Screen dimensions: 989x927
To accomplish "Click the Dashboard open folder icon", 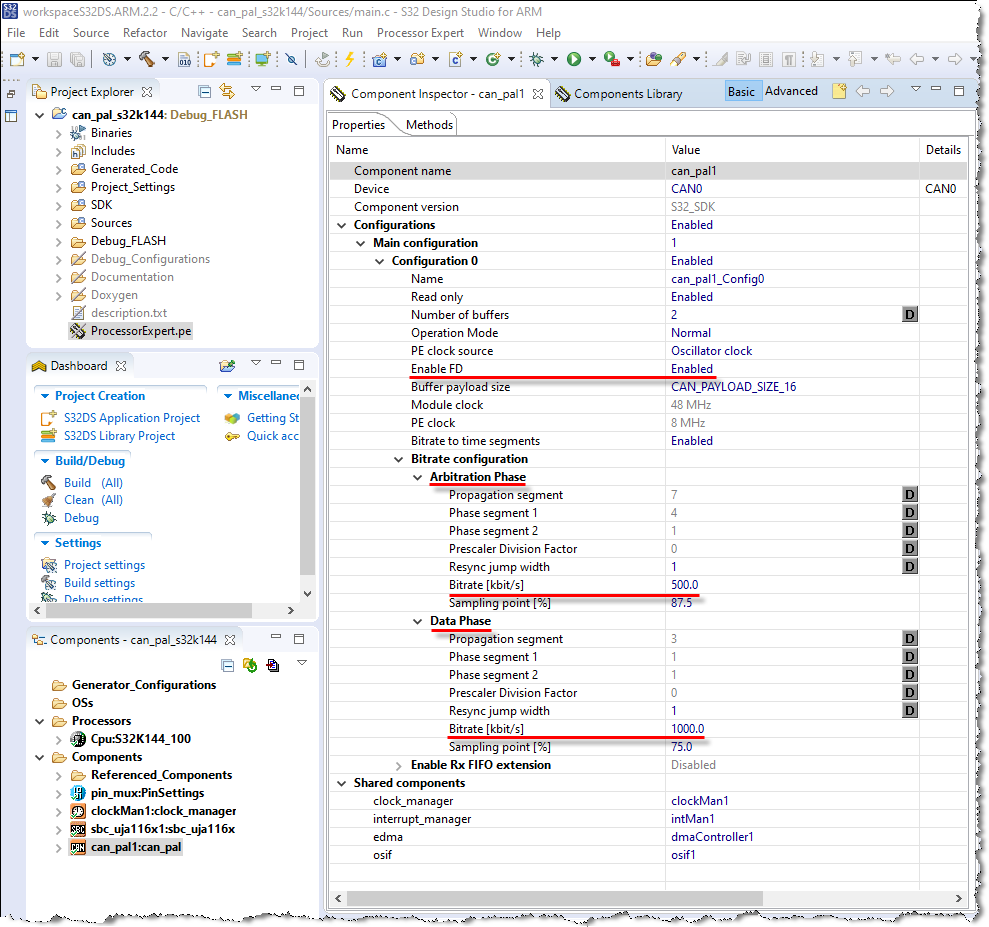I will point(227,366).
